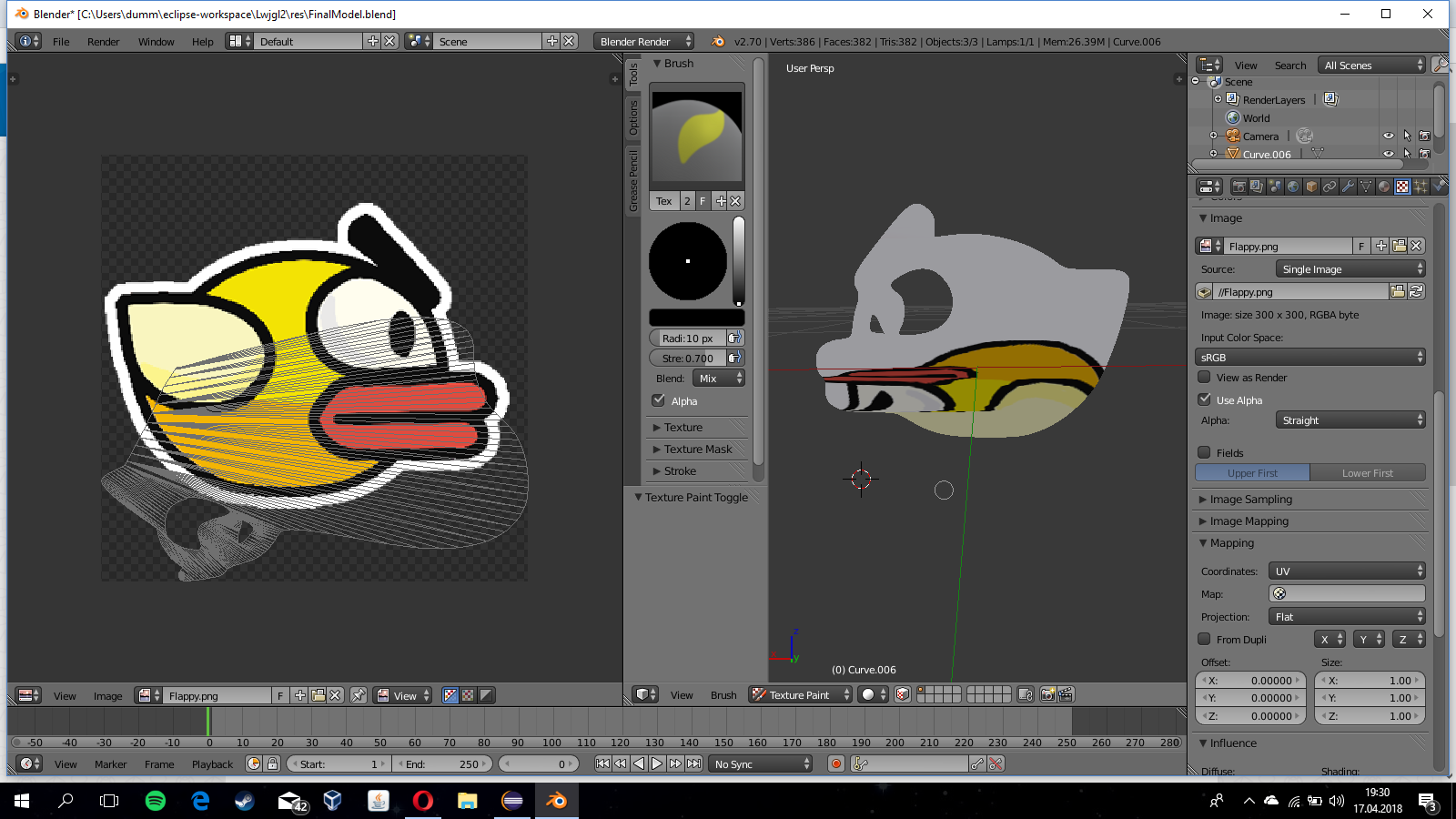Screen dimensions: 1456x819
Task: Enable the View as Render checkbox
Action: (1205, 377)
